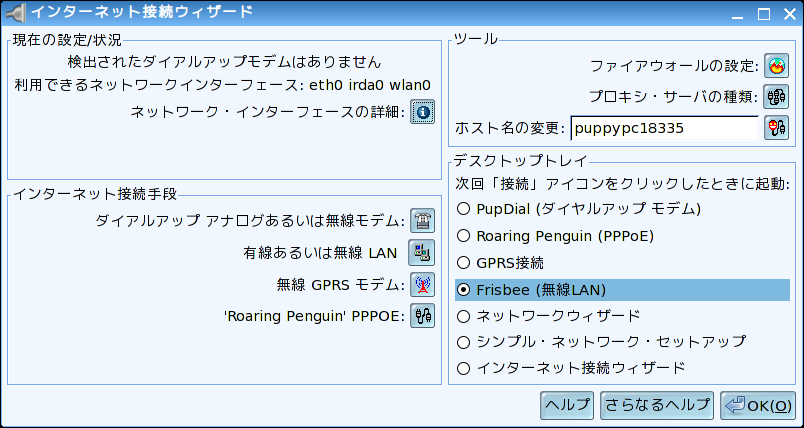Image resolution: width=804 pixels, height=428 pixels.
Task: Click 次回「接続」アイコン launch description text
Action: (x=622, y=183)
